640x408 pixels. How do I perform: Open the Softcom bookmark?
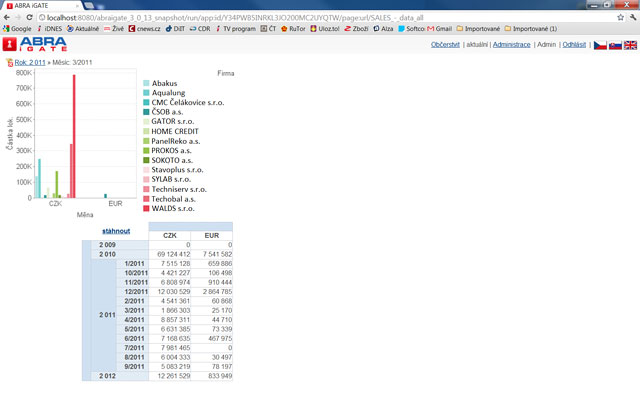[412, 29]
